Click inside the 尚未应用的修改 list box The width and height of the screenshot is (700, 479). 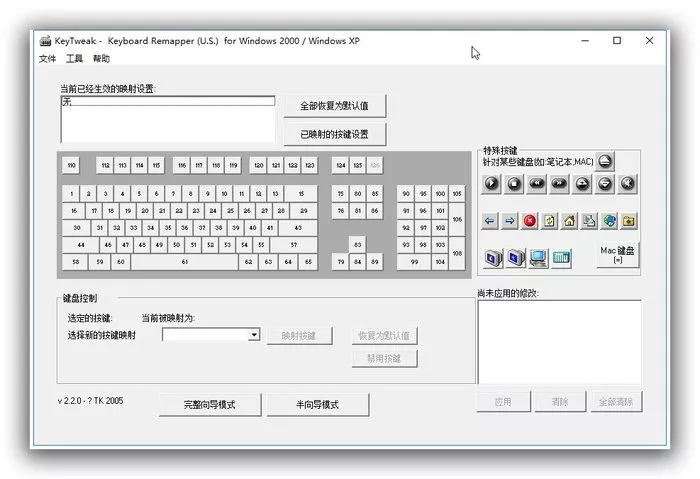point(559,342)
